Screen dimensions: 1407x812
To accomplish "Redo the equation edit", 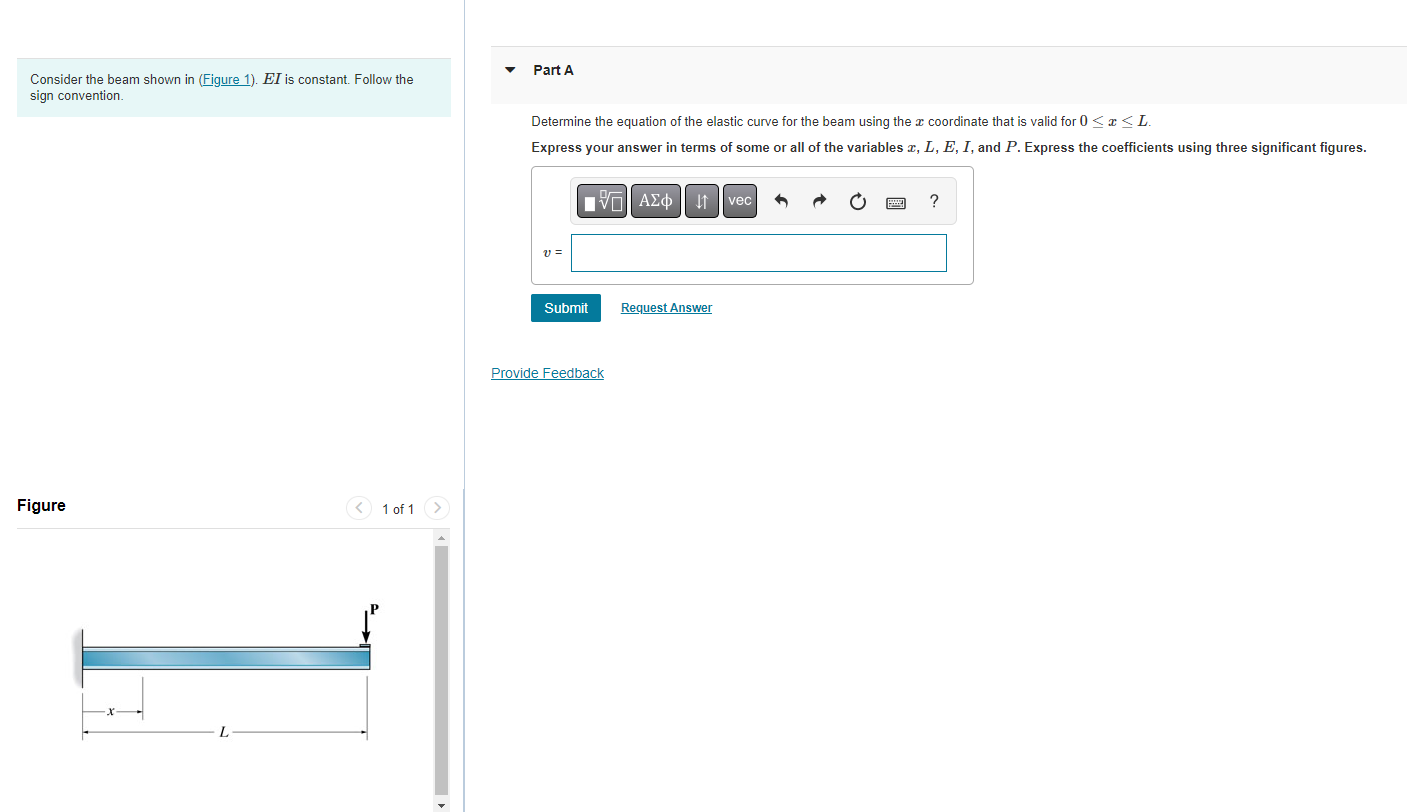I will [819, 202].
